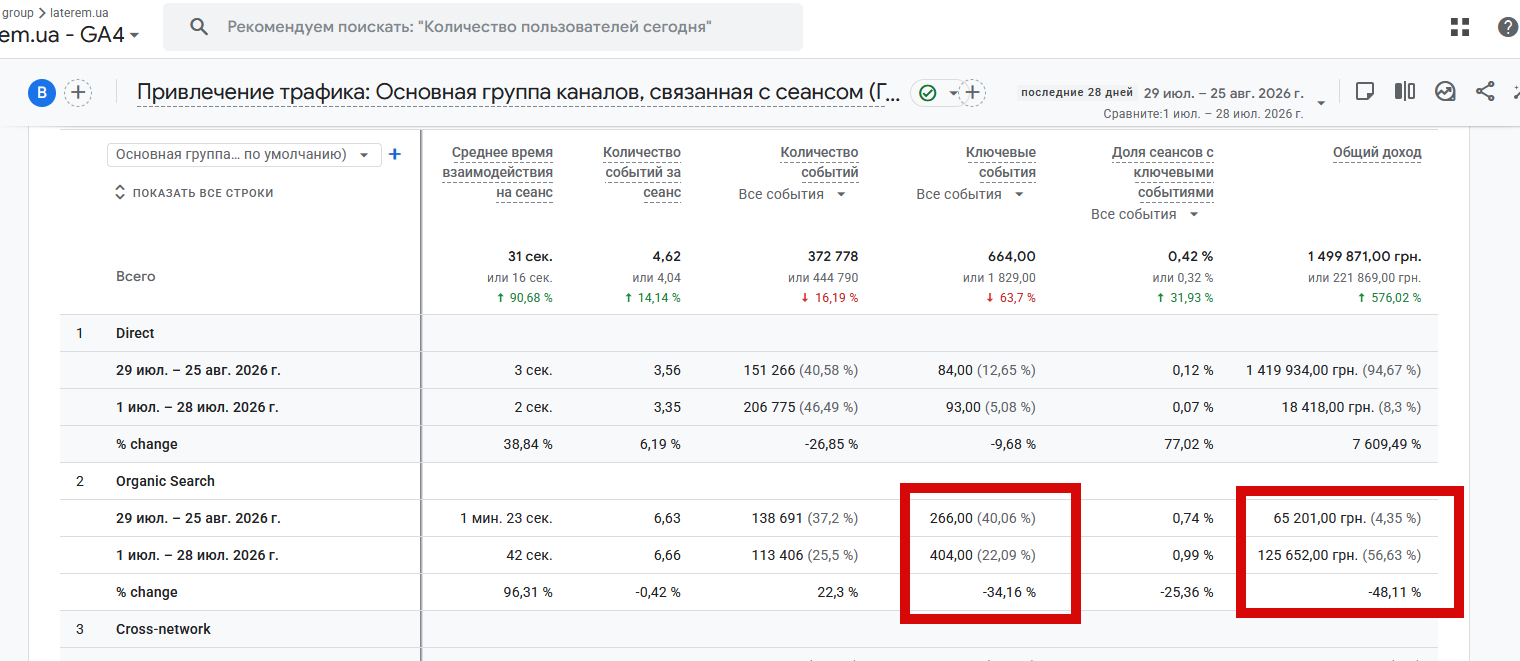Image resolution: width=1520 pixels, height=661 pixels.
Task: Open dropdown arrow beside green check
Action: pos(953,93)
